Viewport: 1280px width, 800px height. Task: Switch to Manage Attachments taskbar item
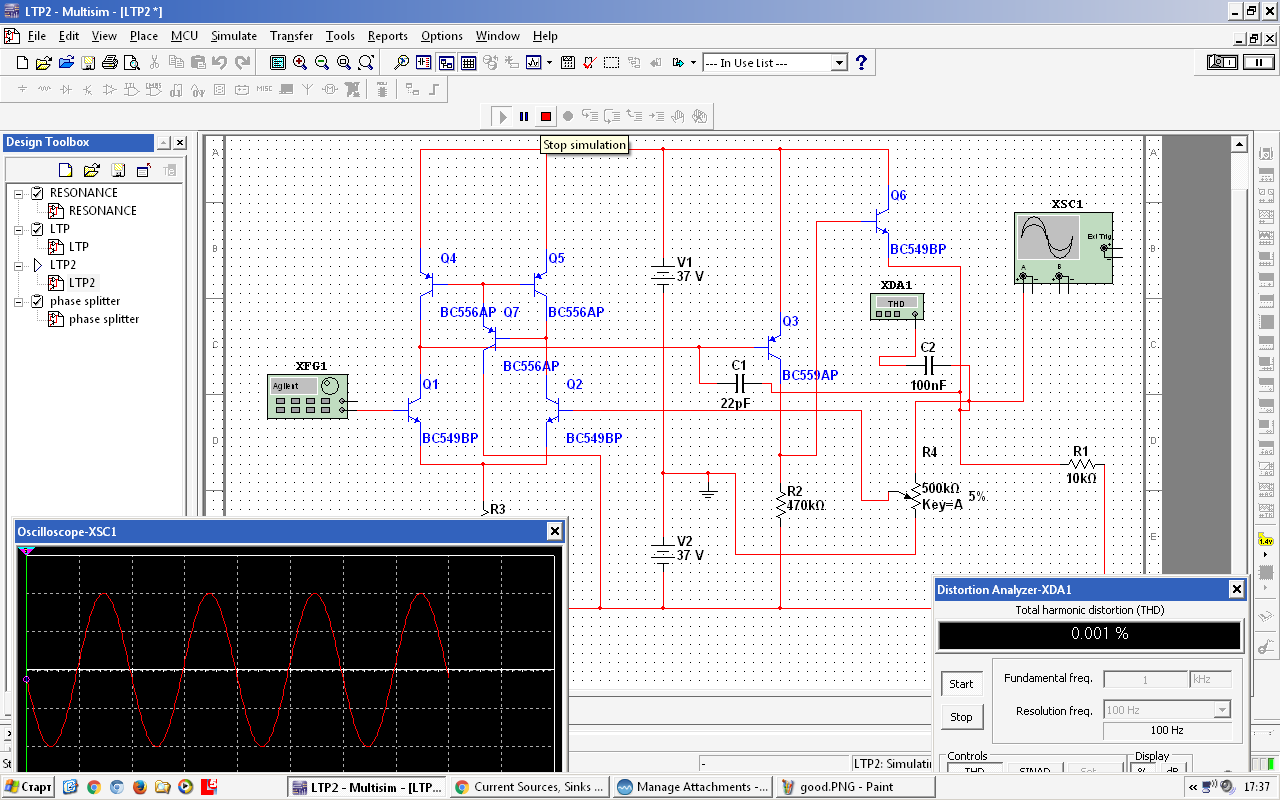pyautogui.click(x=692, y=787)
